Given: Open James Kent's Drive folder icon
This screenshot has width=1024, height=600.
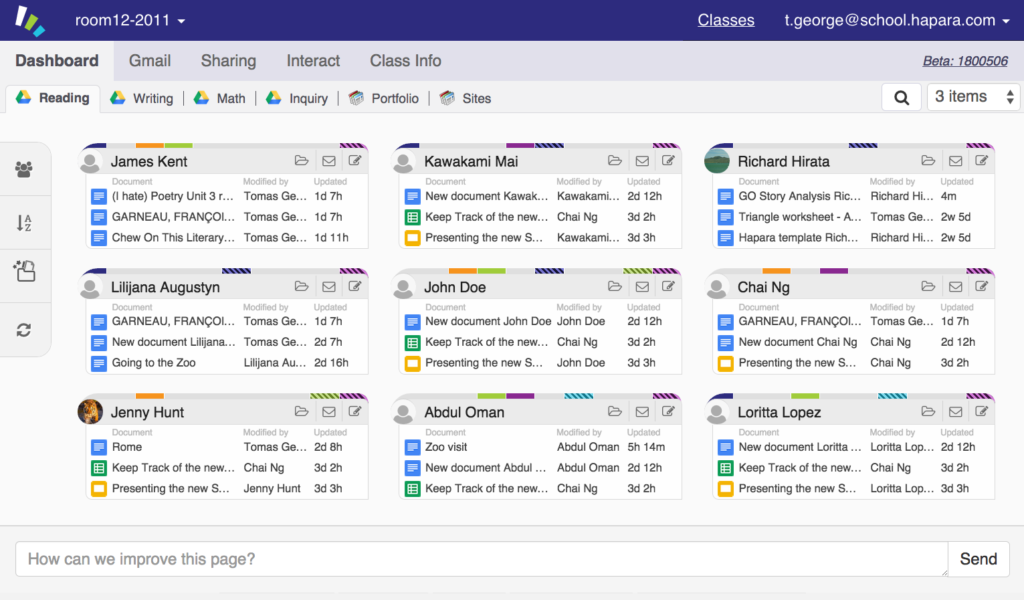Looking at the screenshot, I should (x=302, y=161).
